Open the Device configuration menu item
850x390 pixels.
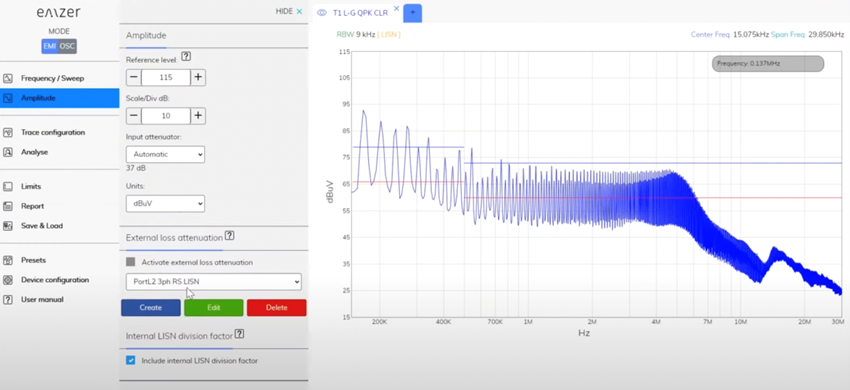(55, 280)
